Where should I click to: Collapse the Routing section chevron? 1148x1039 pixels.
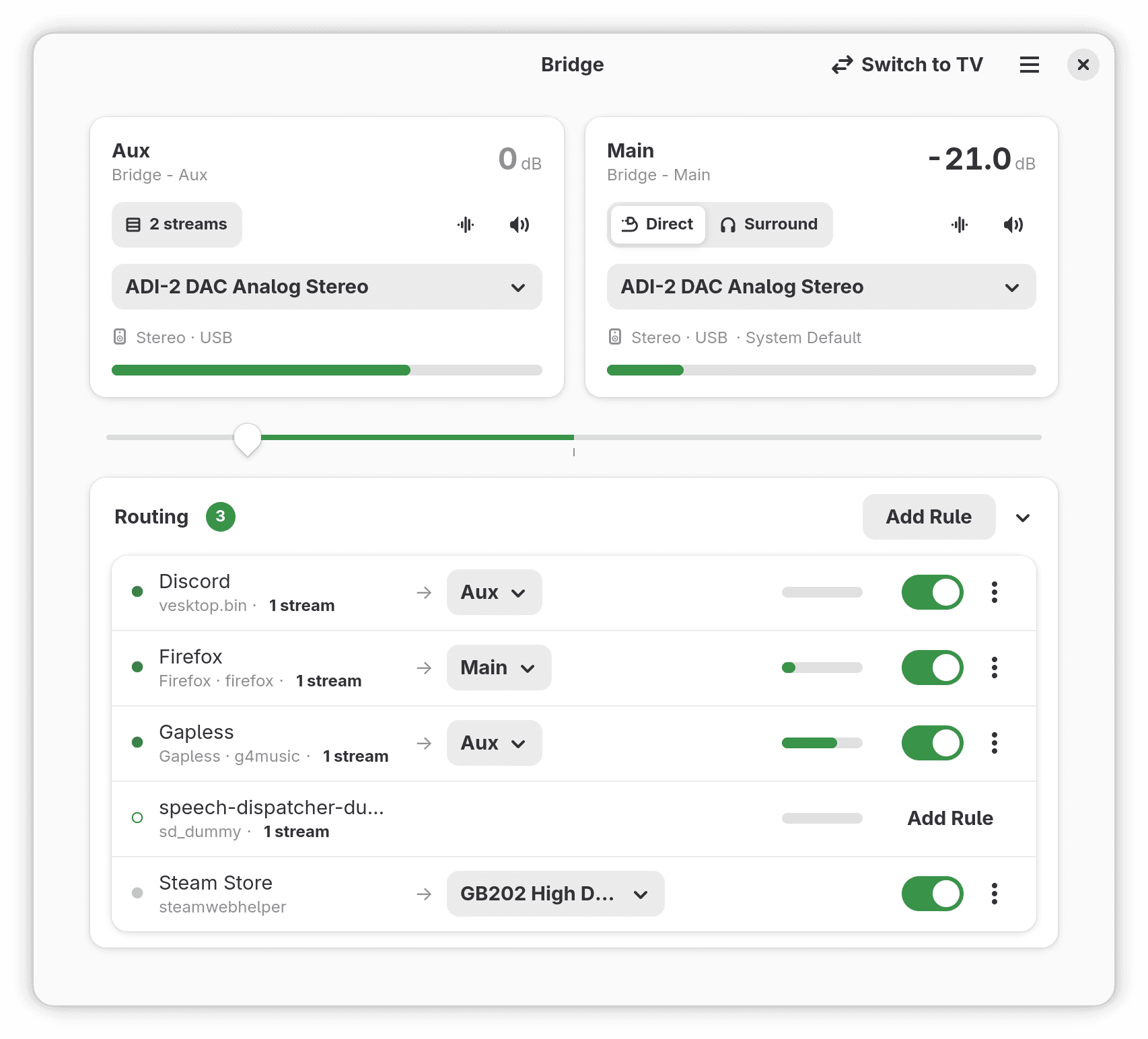tap(1023, 517)
